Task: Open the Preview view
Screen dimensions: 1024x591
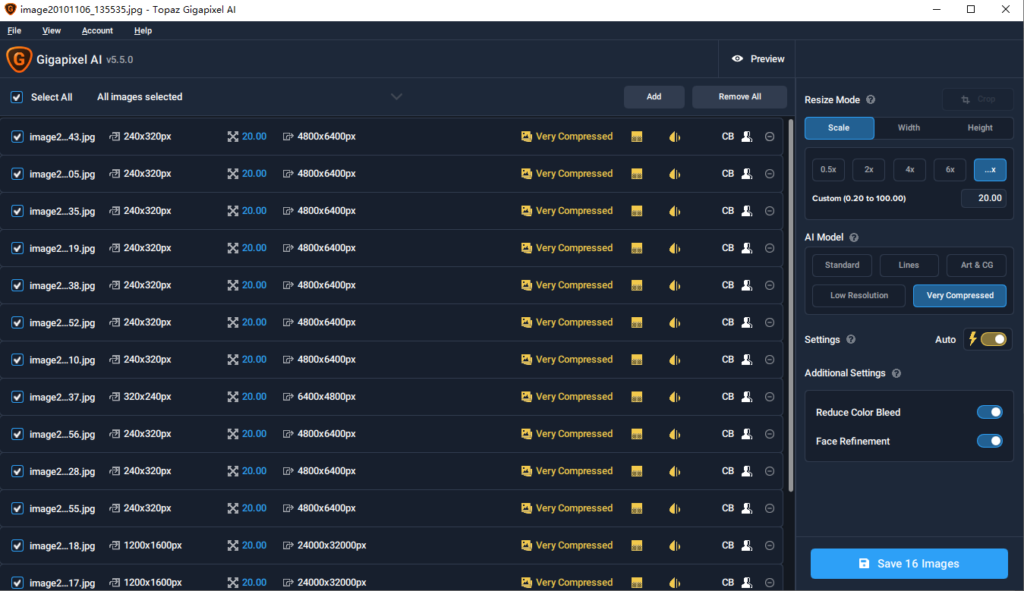Action: (758, 59)
